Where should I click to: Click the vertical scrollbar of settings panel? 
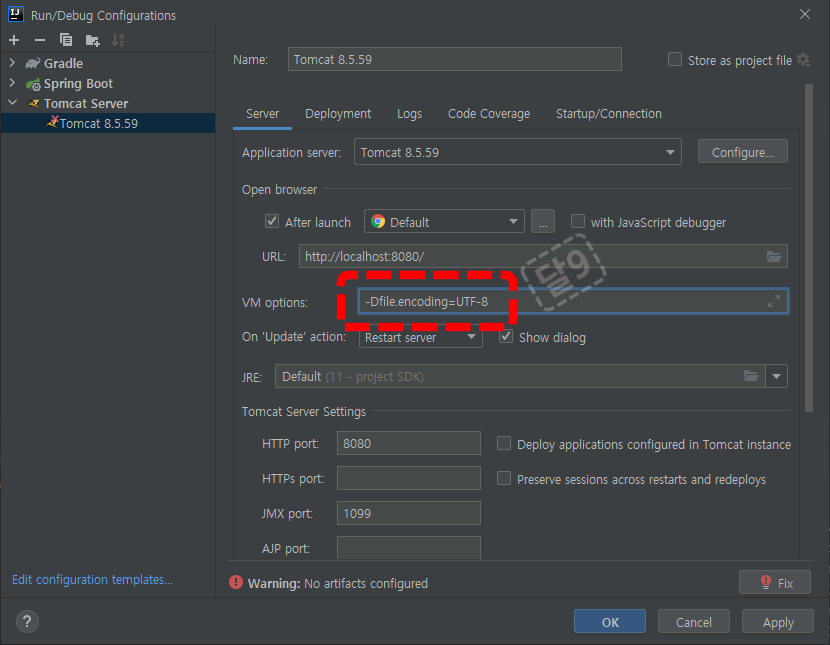(x=808, y=248)
